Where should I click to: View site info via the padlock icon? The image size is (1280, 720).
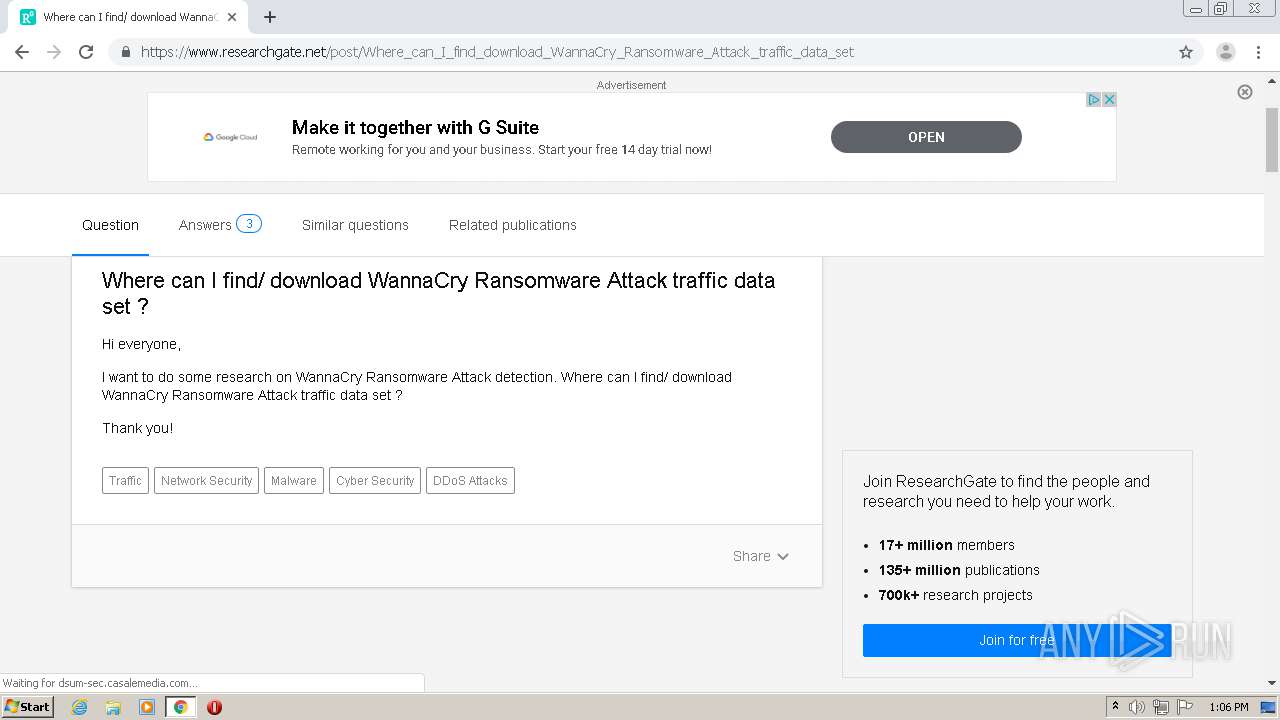click(x=125, y=52)
